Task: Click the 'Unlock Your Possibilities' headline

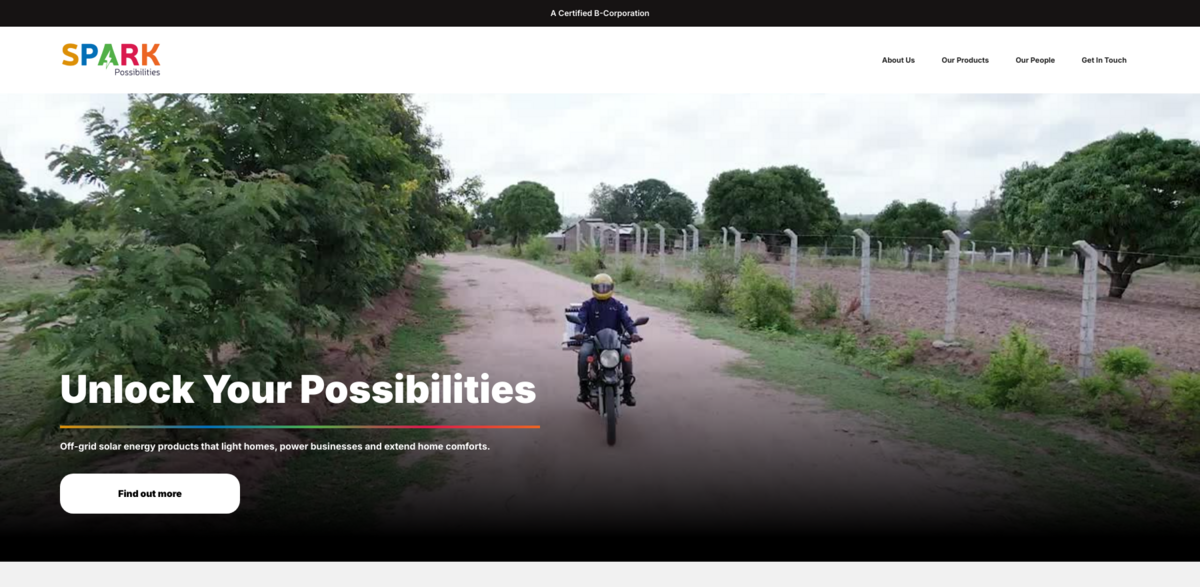Action: tap(298, 389)
